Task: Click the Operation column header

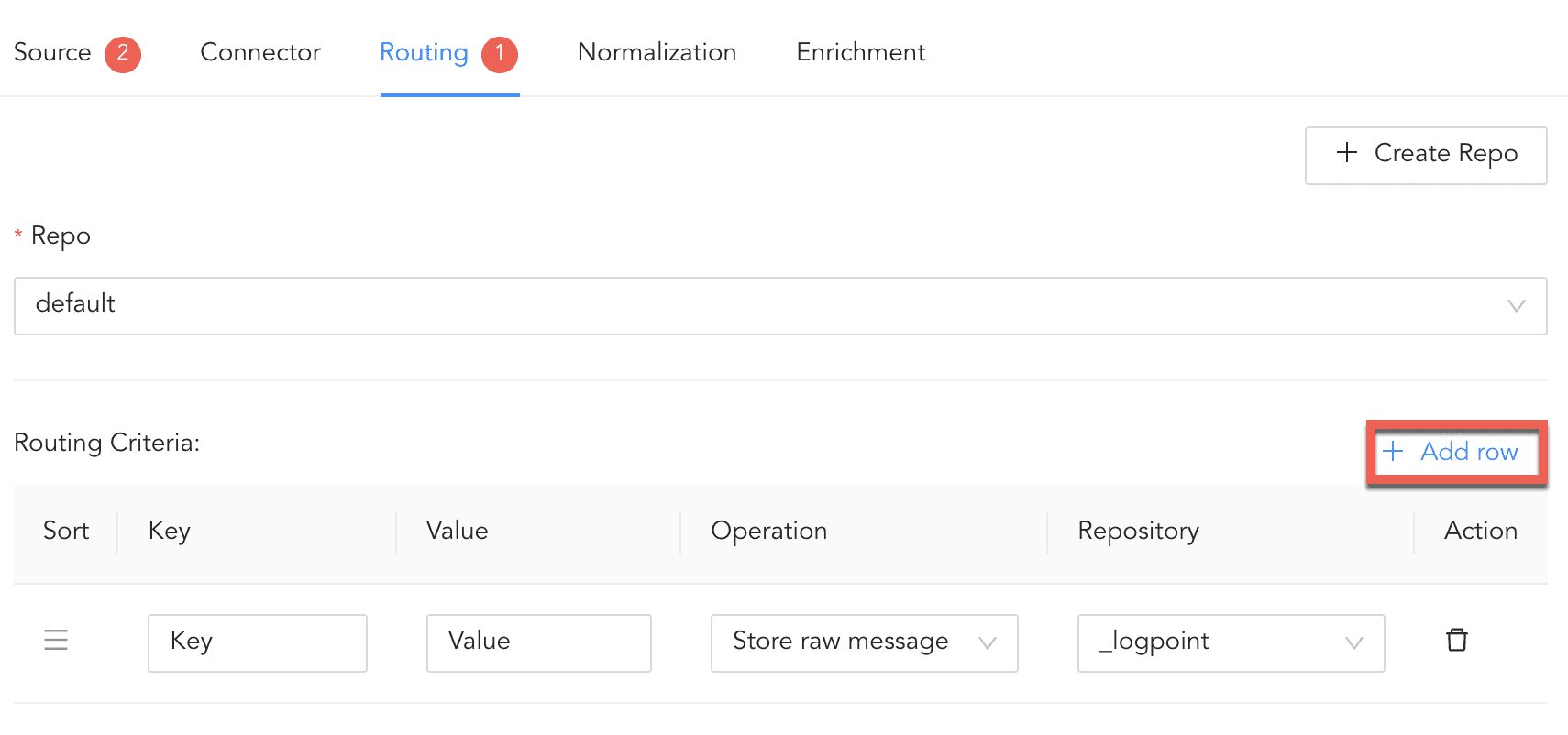Action: (x=768, y=532)
